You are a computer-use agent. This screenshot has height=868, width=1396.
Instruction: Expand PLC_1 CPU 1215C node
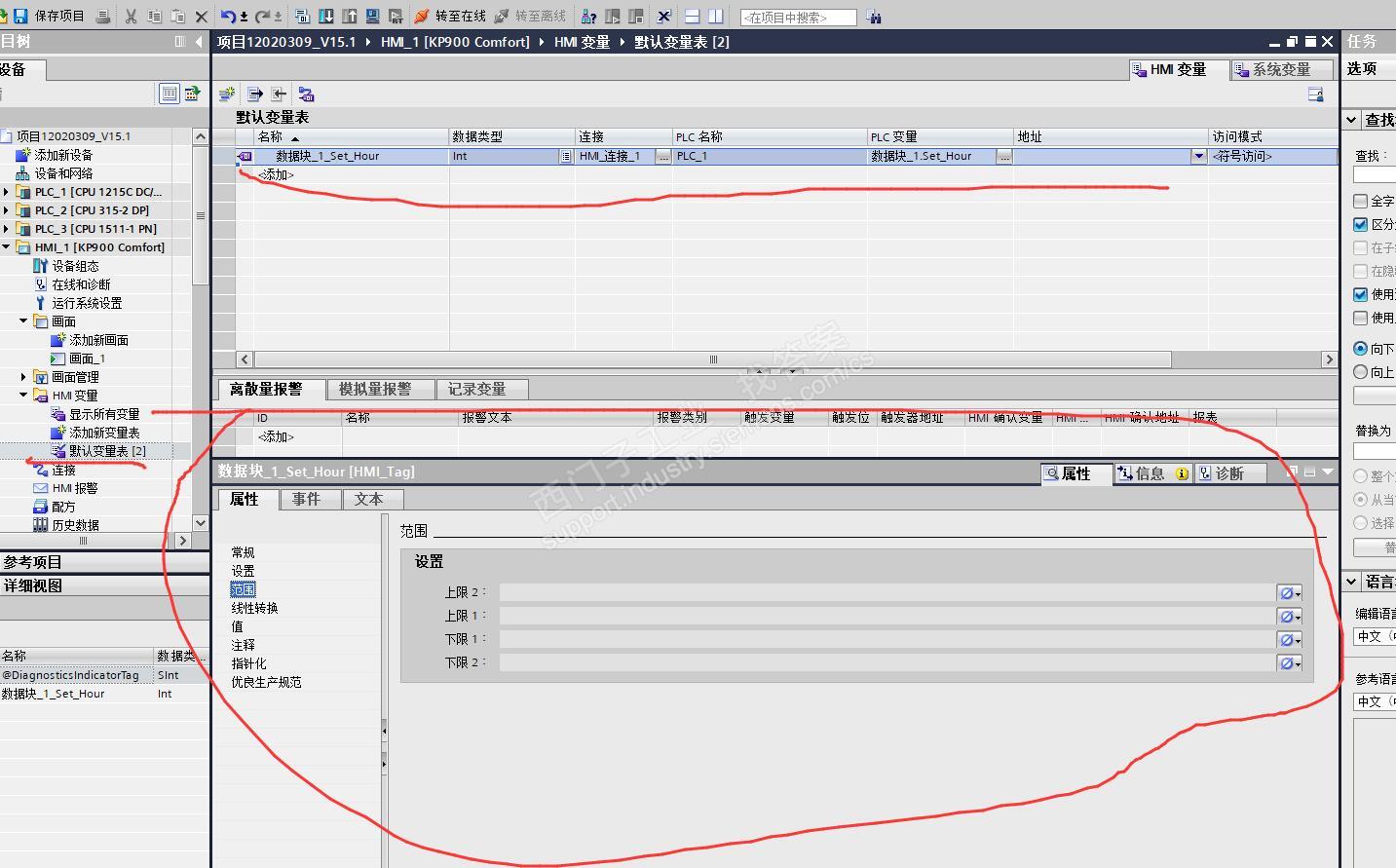(7, 192)
